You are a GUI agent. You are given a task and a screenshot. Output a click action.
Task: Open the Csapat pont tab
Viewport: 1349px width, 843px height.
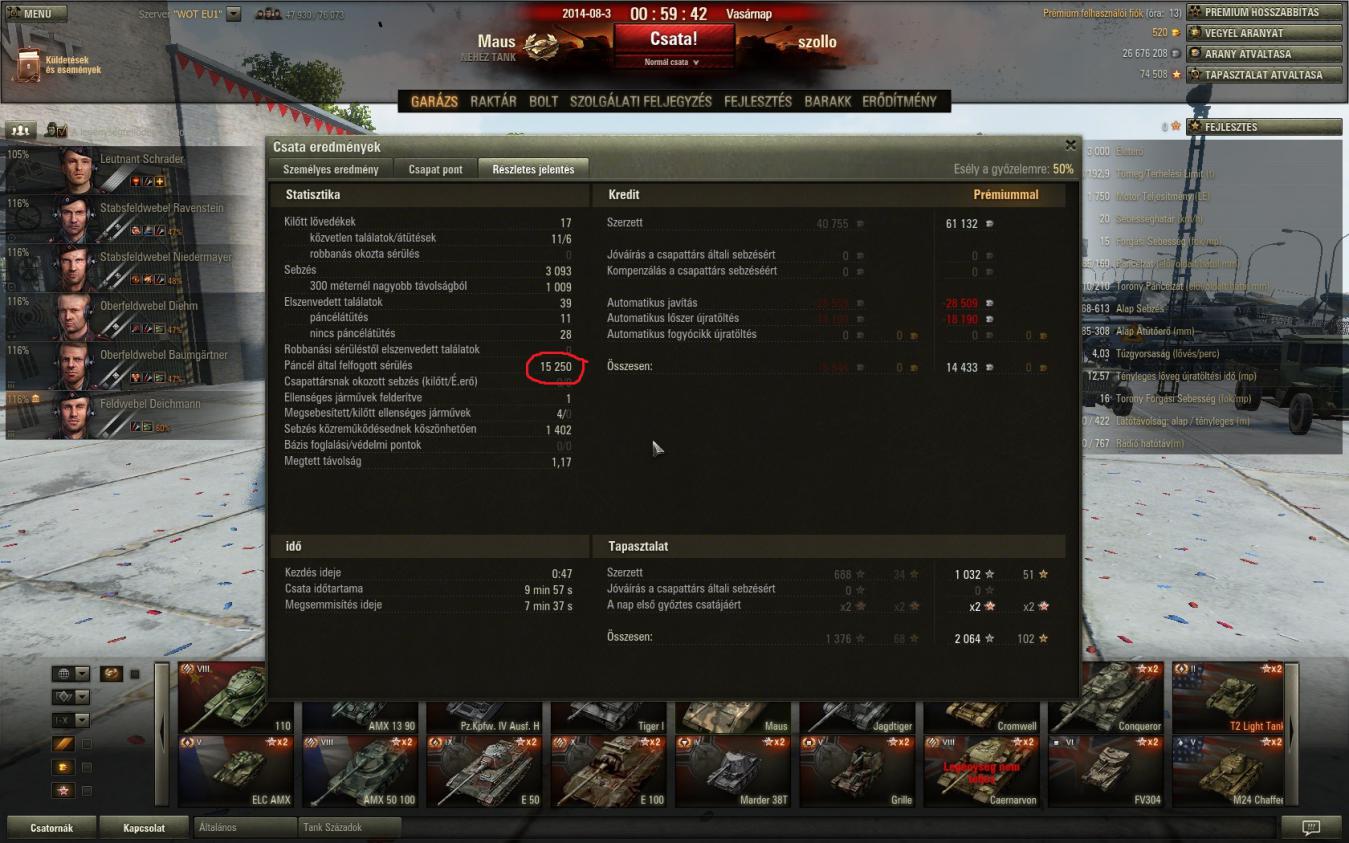435,169
